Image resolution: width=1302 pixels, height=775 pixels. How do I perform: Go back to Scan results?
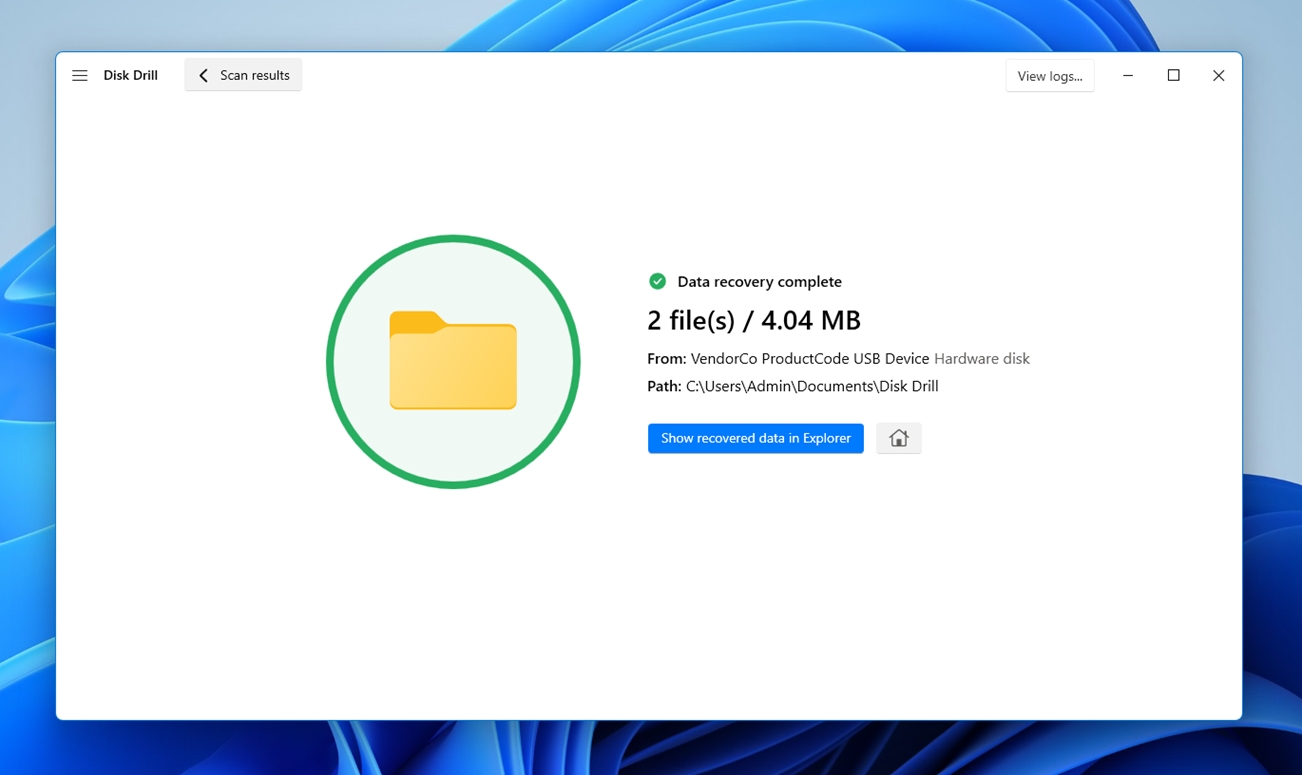point(243,75)
